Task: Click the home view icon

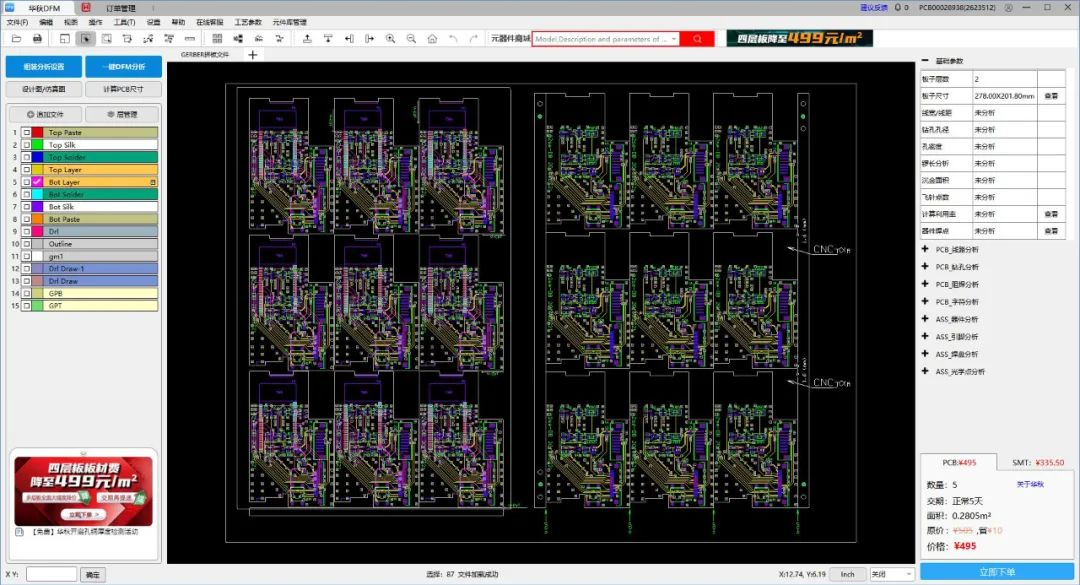Action: coord(430,39)
